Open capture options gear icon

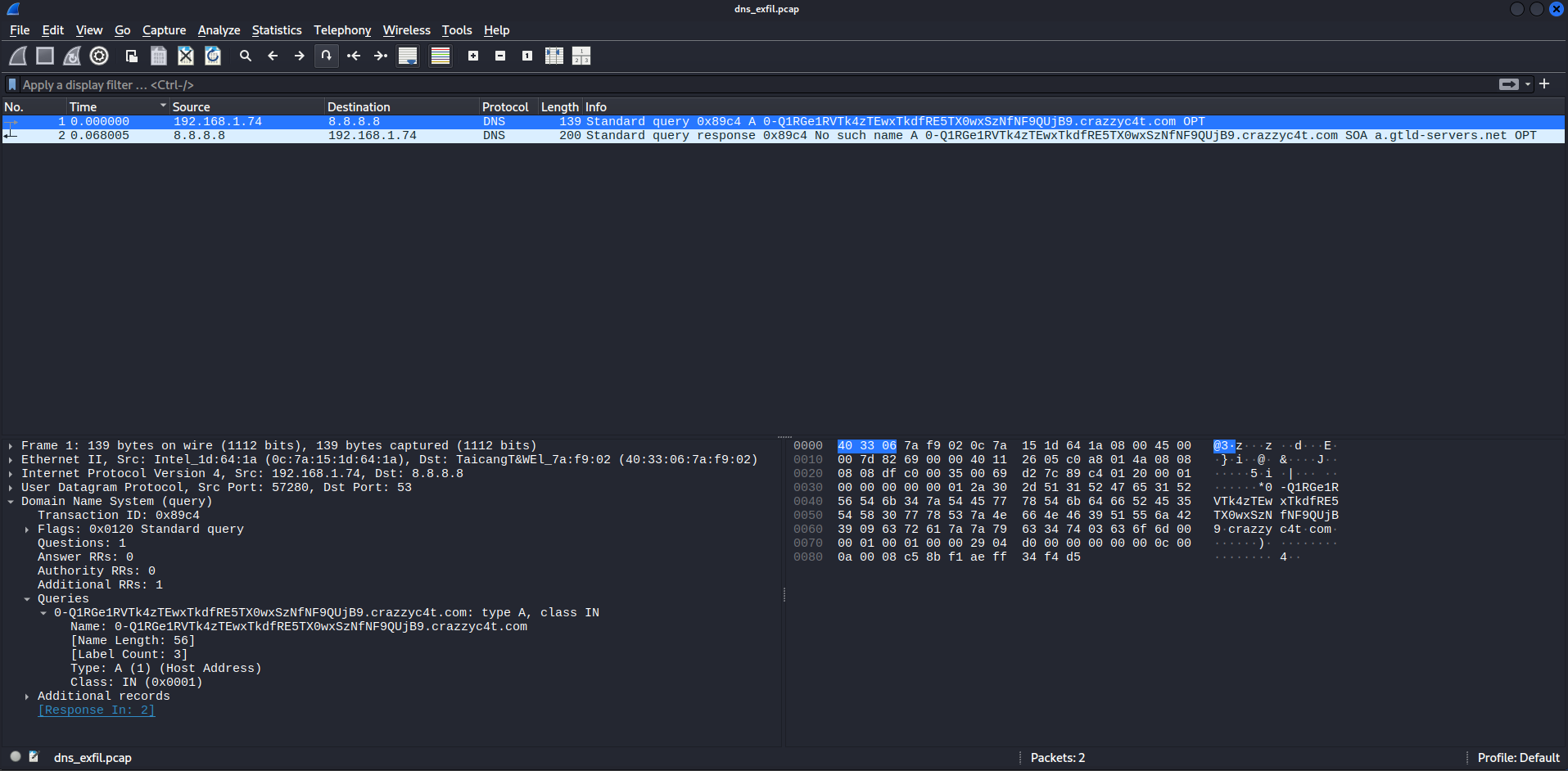99,56
